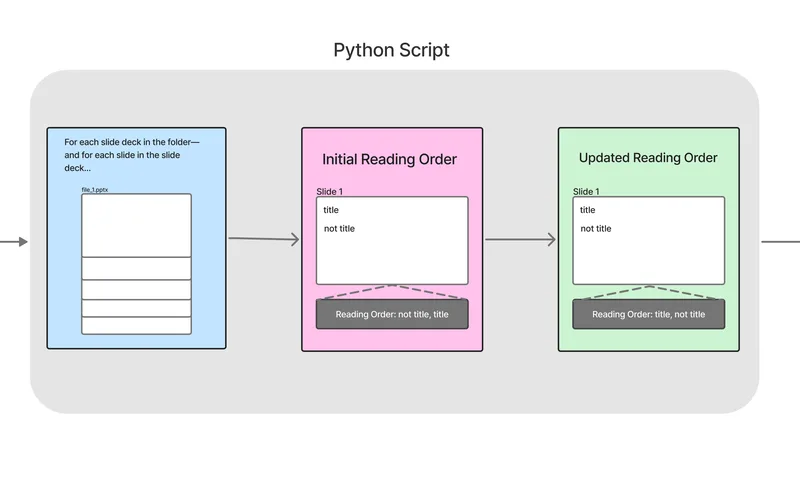Select 'not title' in Updated Reading Order slide
Image resolution: width=800 pixels, height=500 pixels.
coord(596,229)
